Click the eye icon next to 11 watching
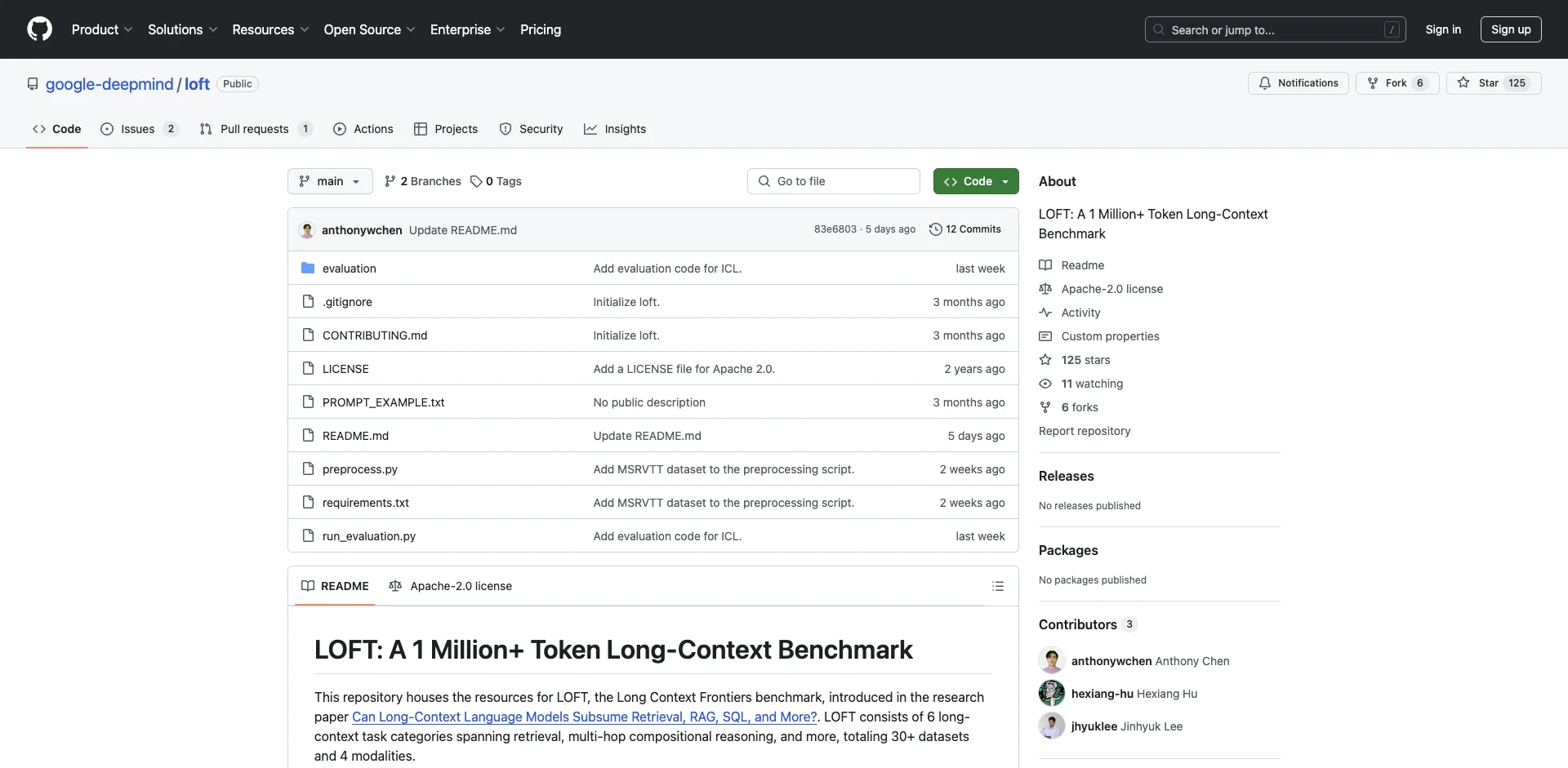This screenshot has height=768, width=1568. point(1045,384)
